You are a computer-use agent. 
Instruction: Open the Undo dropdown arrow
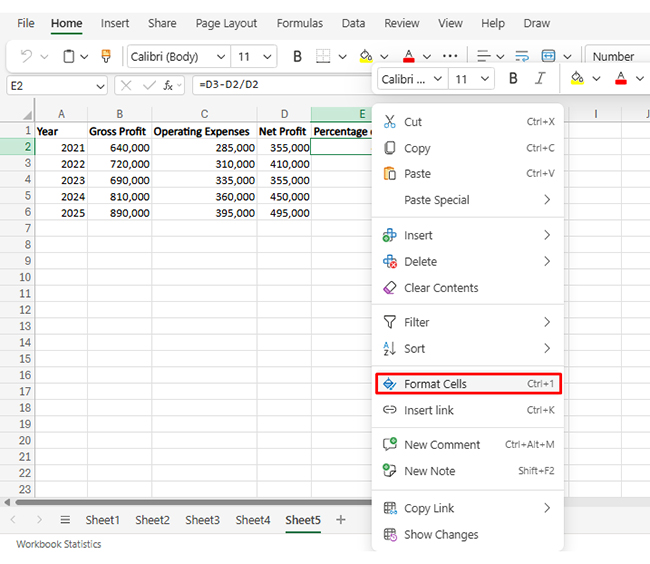(44, 56)
